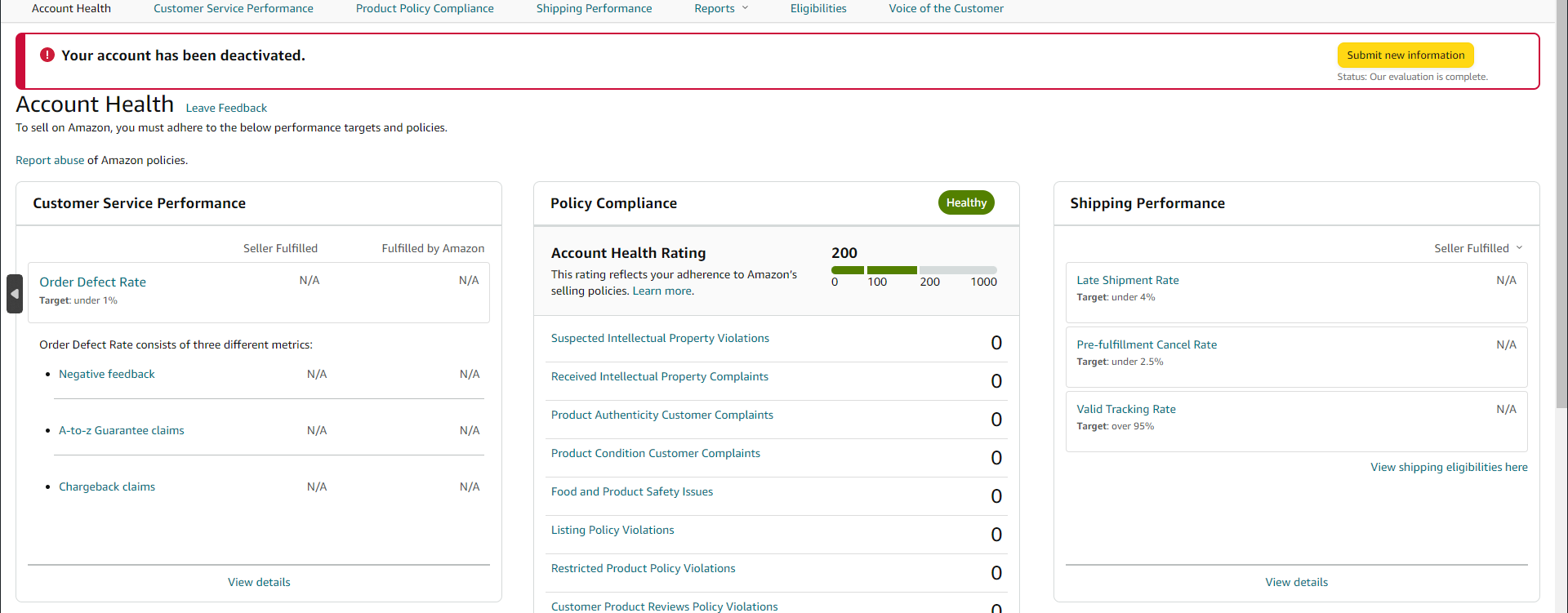Follow the Report abuse link
The height and width of the screenshot is (613, 1568).
pyautogui.click(x=50, y=160)
